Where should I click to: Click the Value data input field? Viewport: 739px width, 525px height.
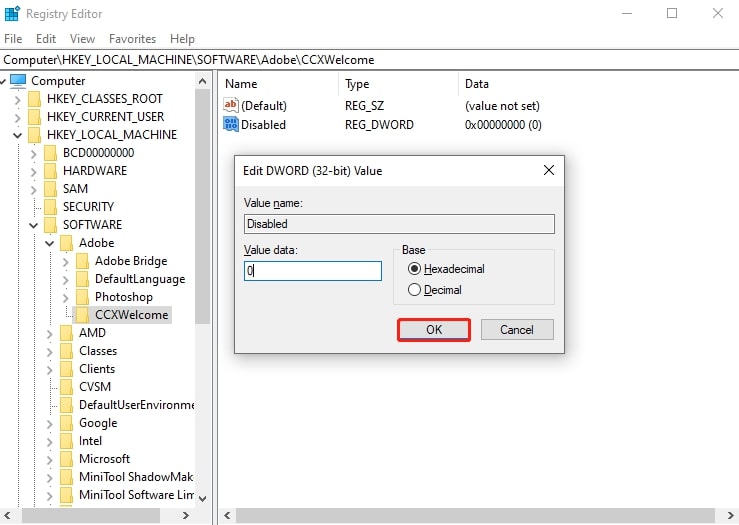click(x=313, y=271)
